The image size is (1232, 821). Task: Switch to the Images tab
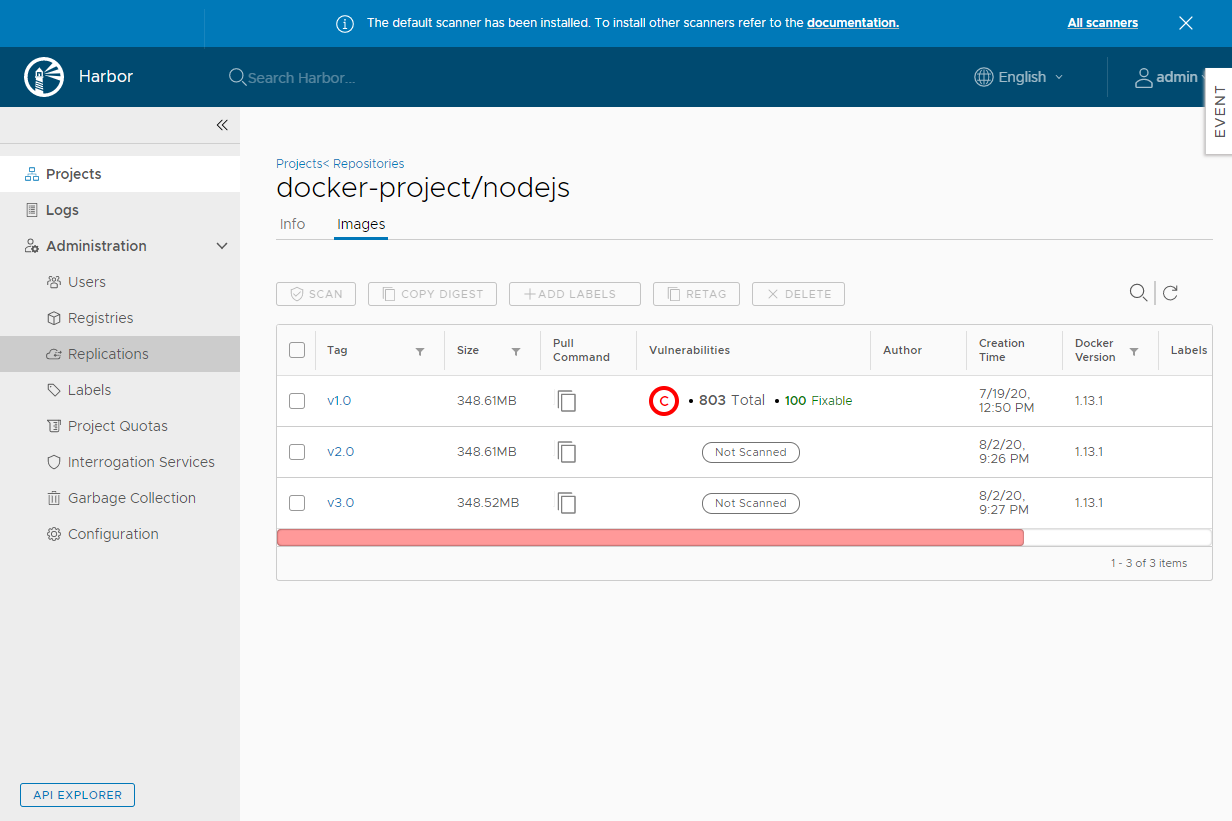pos(361,224)
